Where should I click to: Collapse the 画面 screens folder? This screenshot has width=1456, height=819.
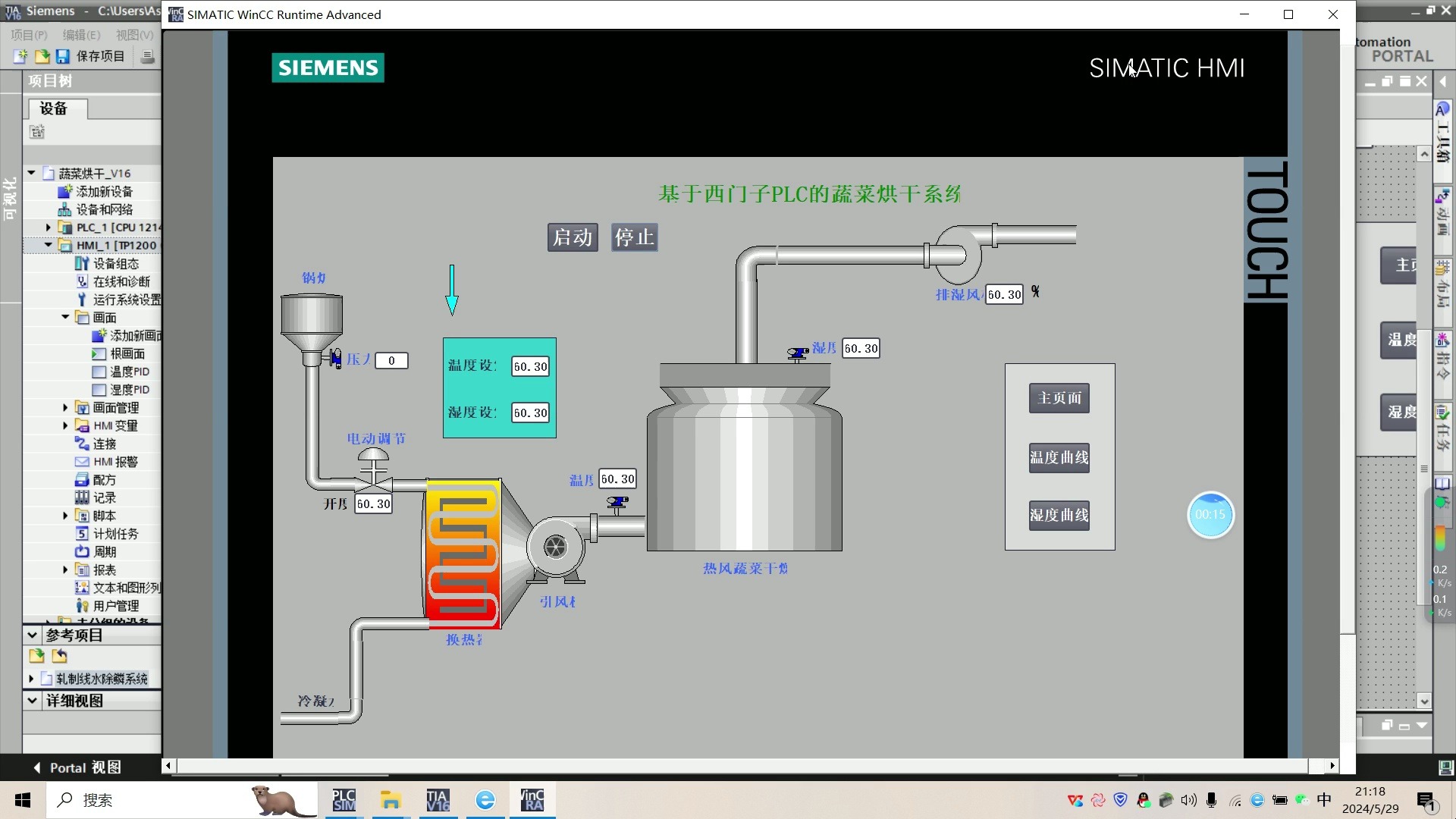point(65,317)
